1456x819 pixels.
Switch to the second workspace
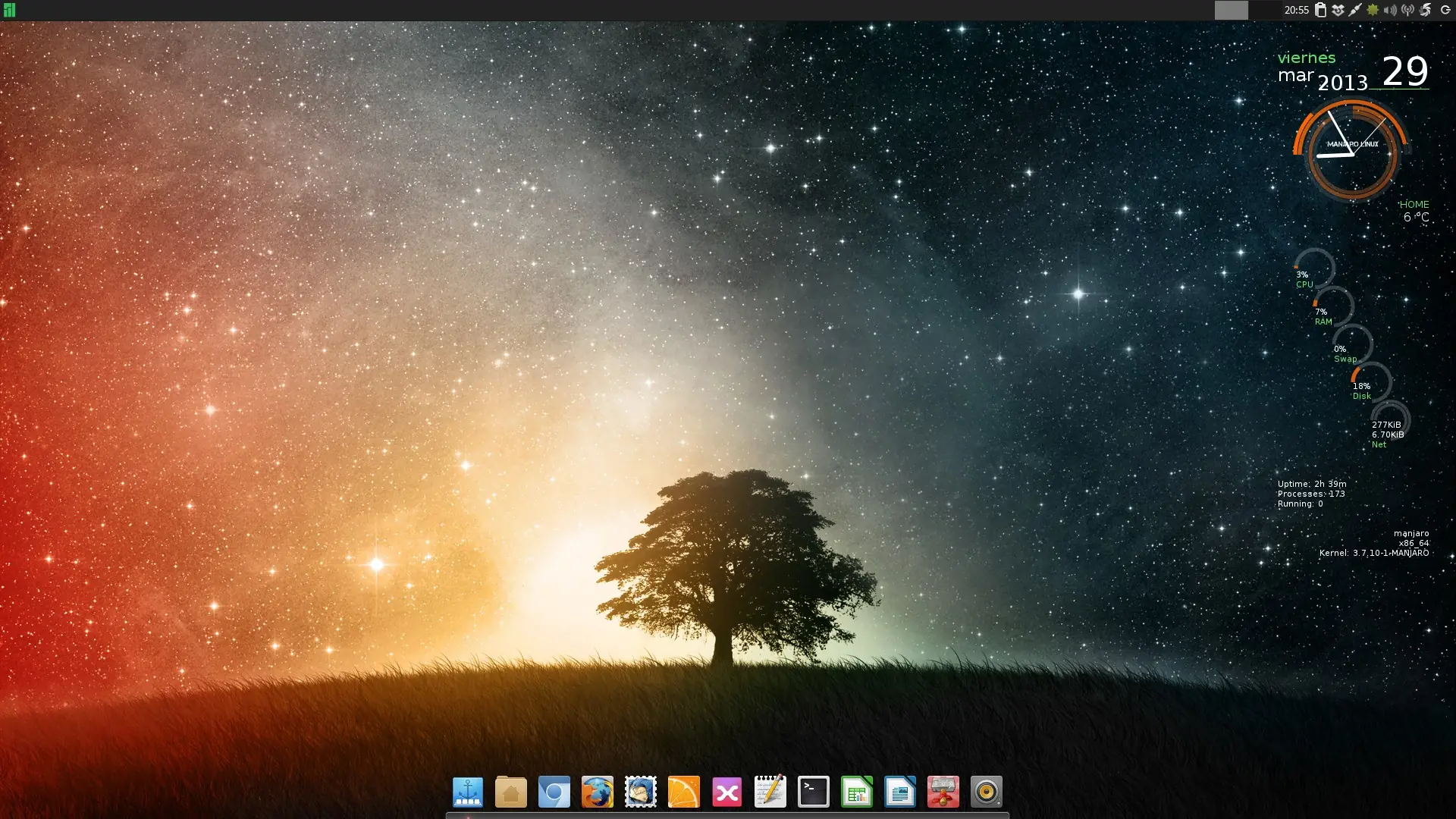pyautogui.click(x=1264, y=10)
